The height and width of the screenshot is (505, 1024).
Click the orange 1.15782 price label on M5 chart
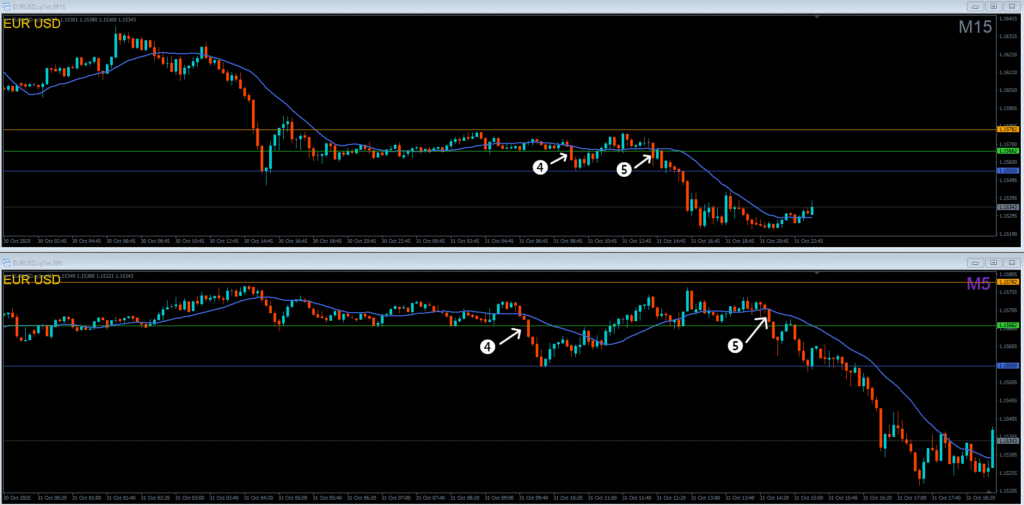(x=1008, y=282)
